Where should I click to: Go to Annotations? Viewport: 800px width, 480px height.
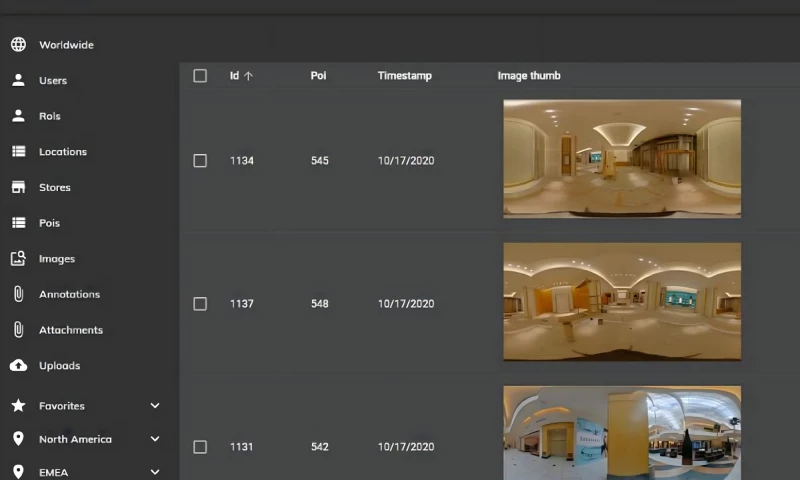[69, 294]
